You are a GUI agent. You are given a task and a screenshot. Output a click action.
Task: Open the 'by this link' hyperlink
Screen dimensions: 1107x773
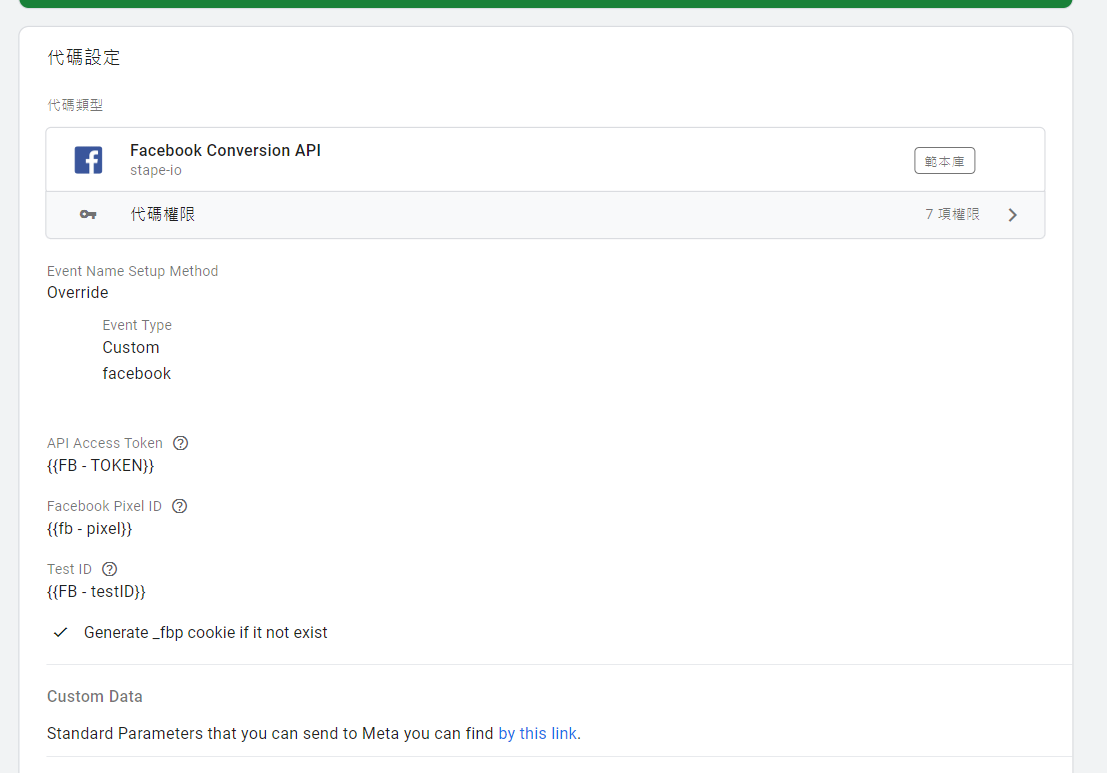(537, 733)
